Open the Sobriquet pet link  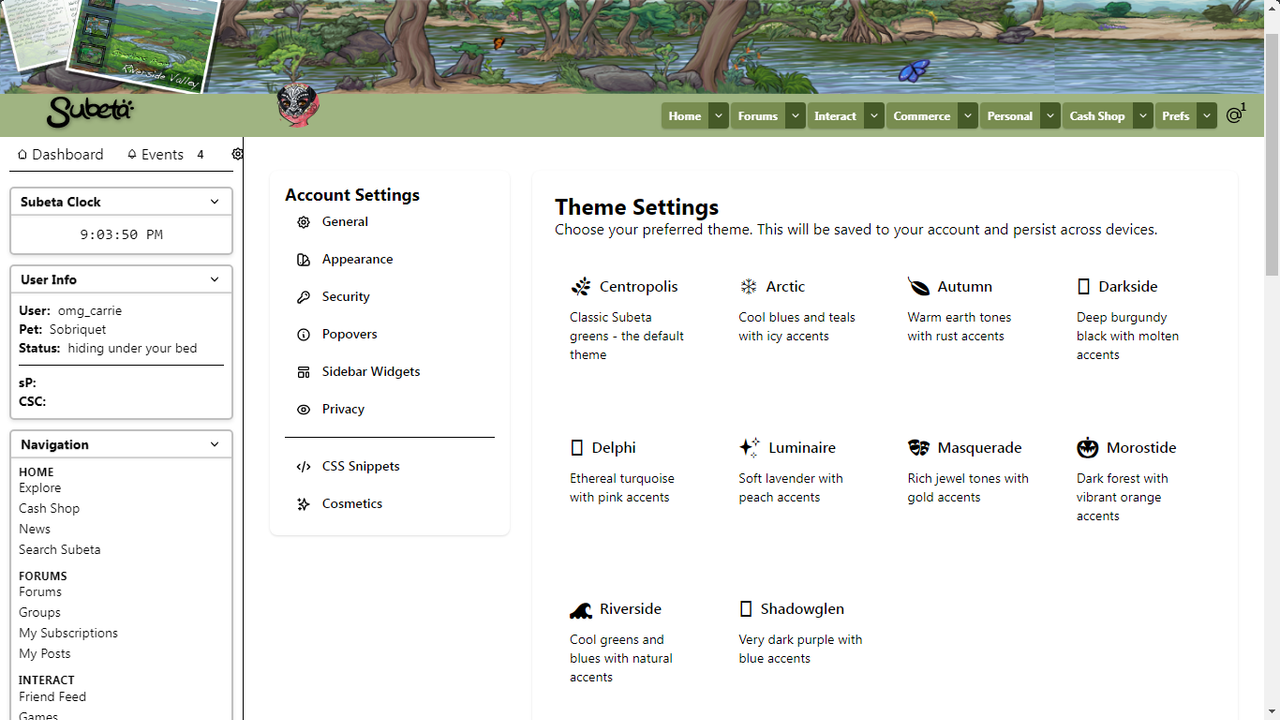tap(78, 329)
